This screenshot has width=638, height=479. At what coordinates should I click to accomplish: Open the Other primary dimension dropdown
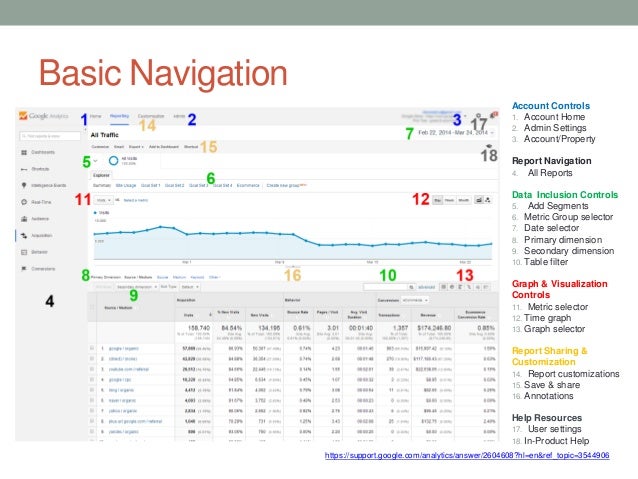tap(214, 277)
